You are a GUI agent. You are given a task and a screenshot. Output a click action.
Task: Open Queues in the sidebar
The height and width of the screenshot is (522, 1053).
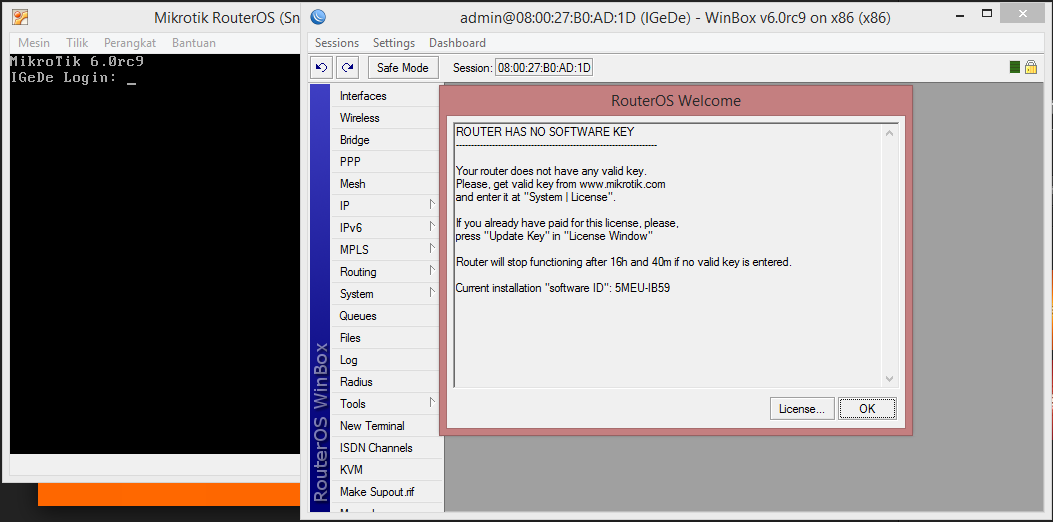(386, 316)
